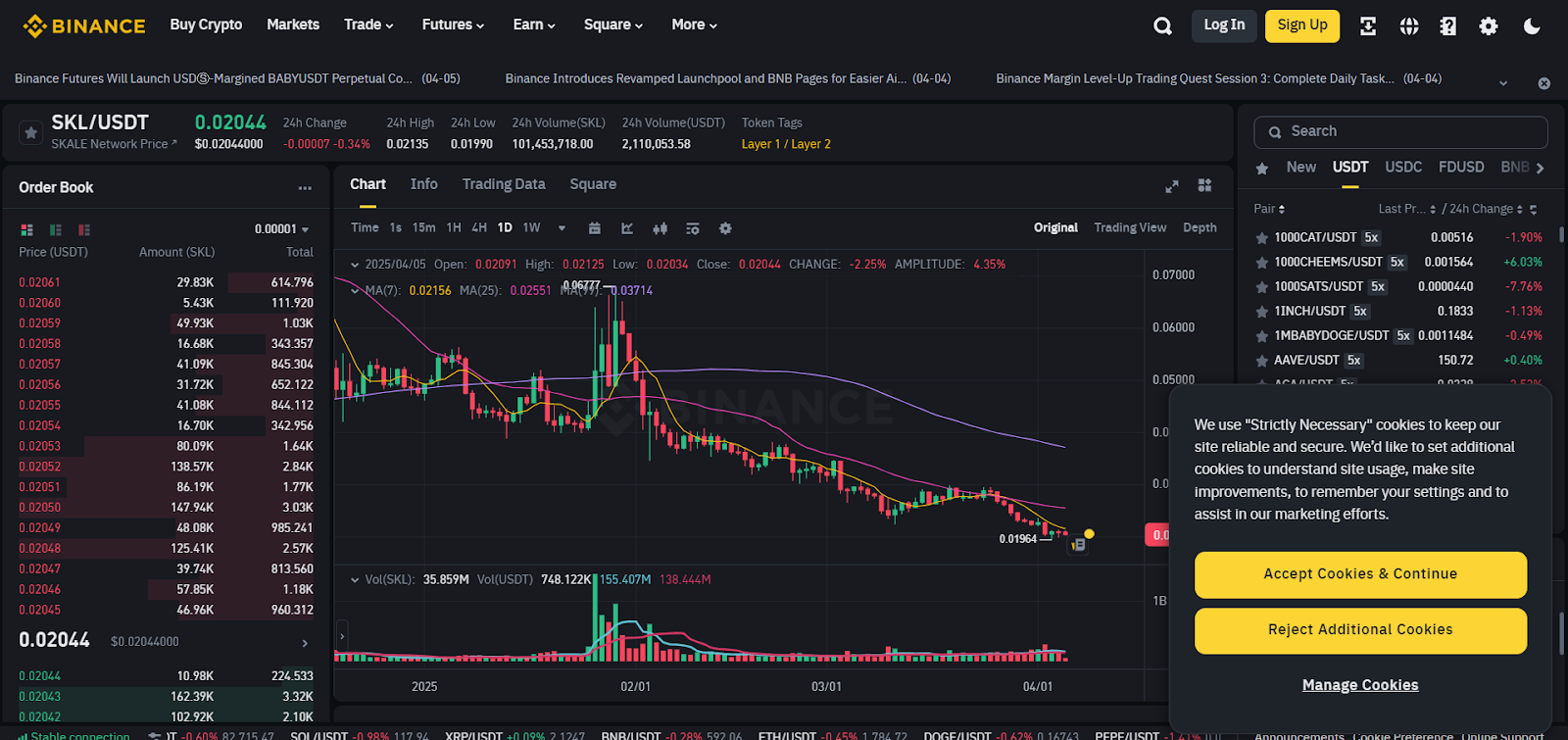Screen dimensions: 1568x740
Task: Add SKL/USDT to favorites star
Action: [31, 132]
